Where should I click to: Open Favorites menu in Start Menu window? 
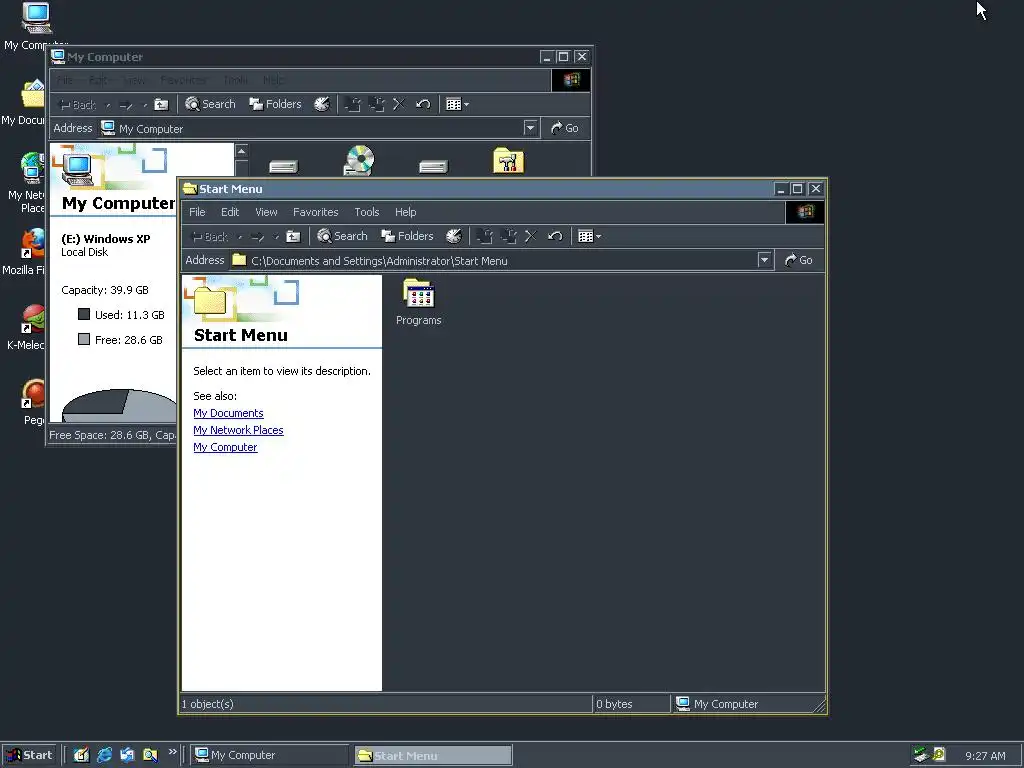click(x=315, y=212)
